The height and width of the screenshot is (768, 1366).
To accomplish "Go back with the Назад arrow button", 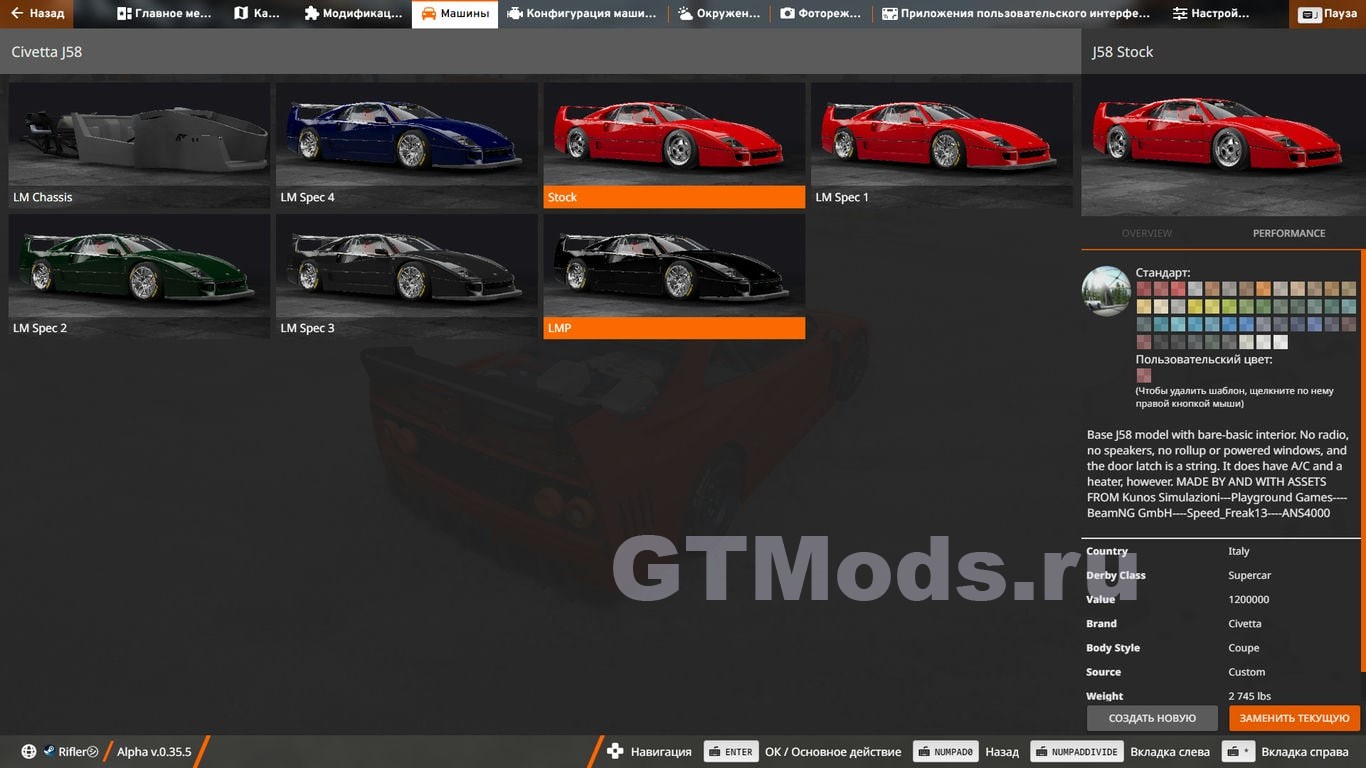I will [37, 14].
